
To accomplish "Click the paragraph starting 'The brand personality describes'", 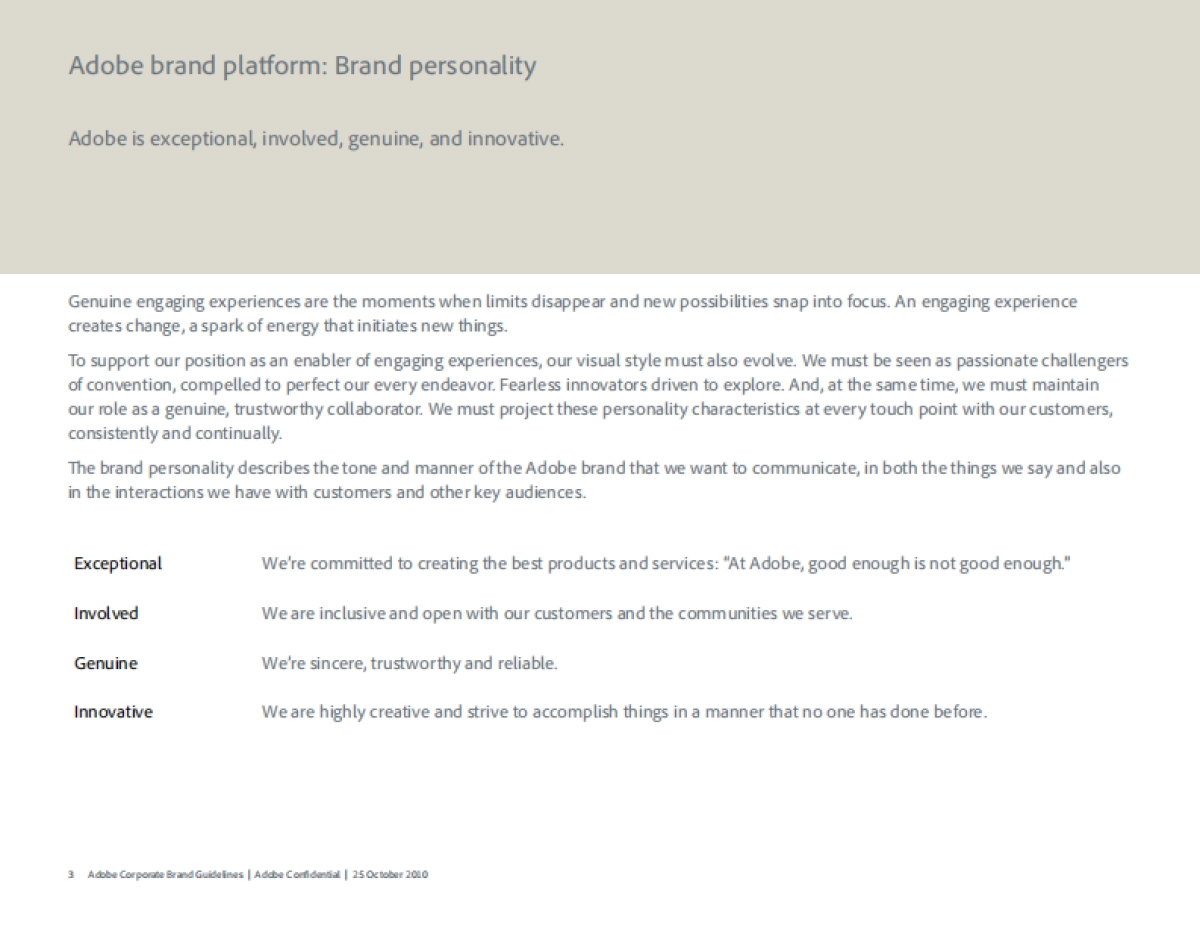I will click(x=594, y=480).
